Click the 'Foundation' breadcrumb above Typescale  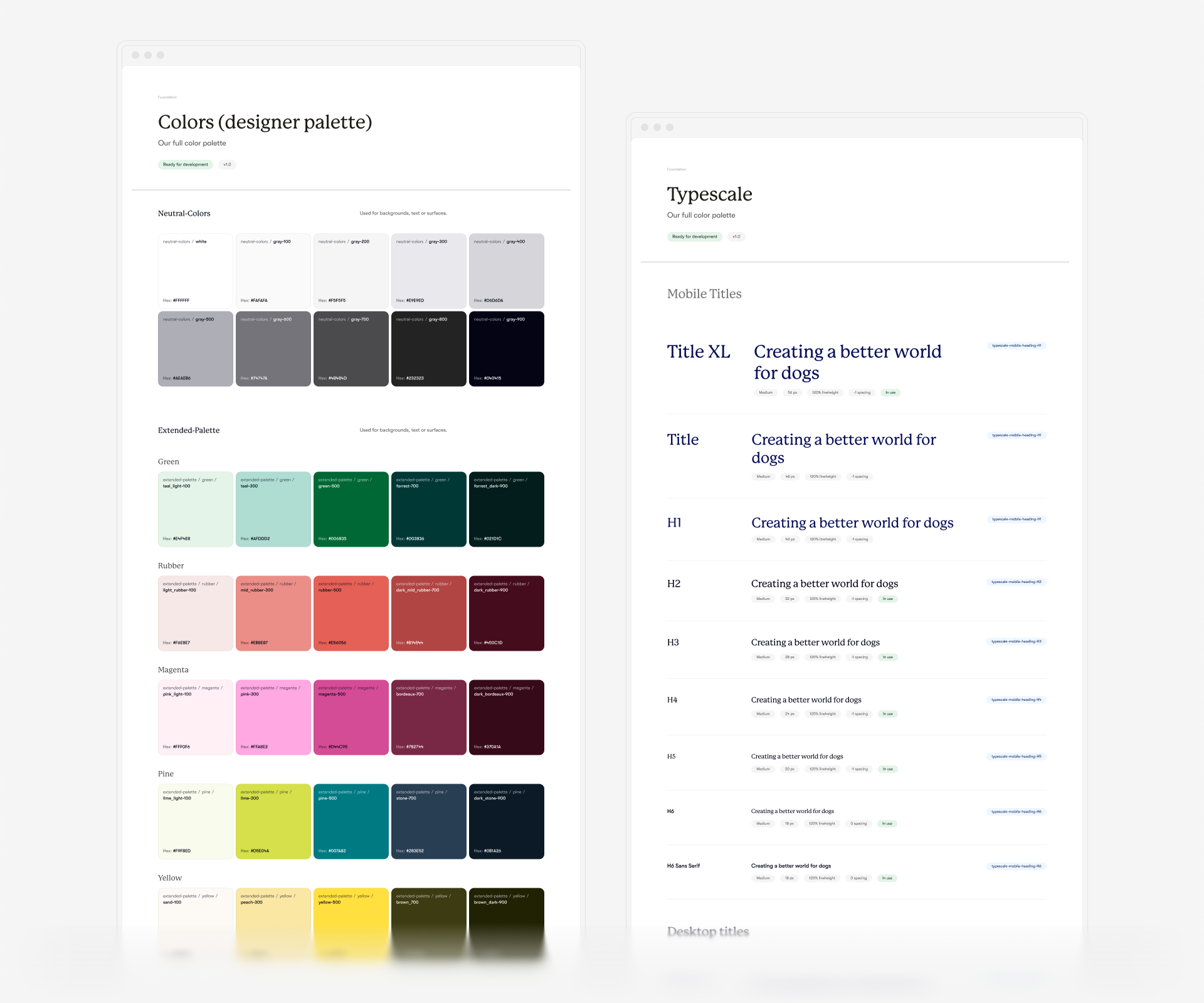(676, 169)
